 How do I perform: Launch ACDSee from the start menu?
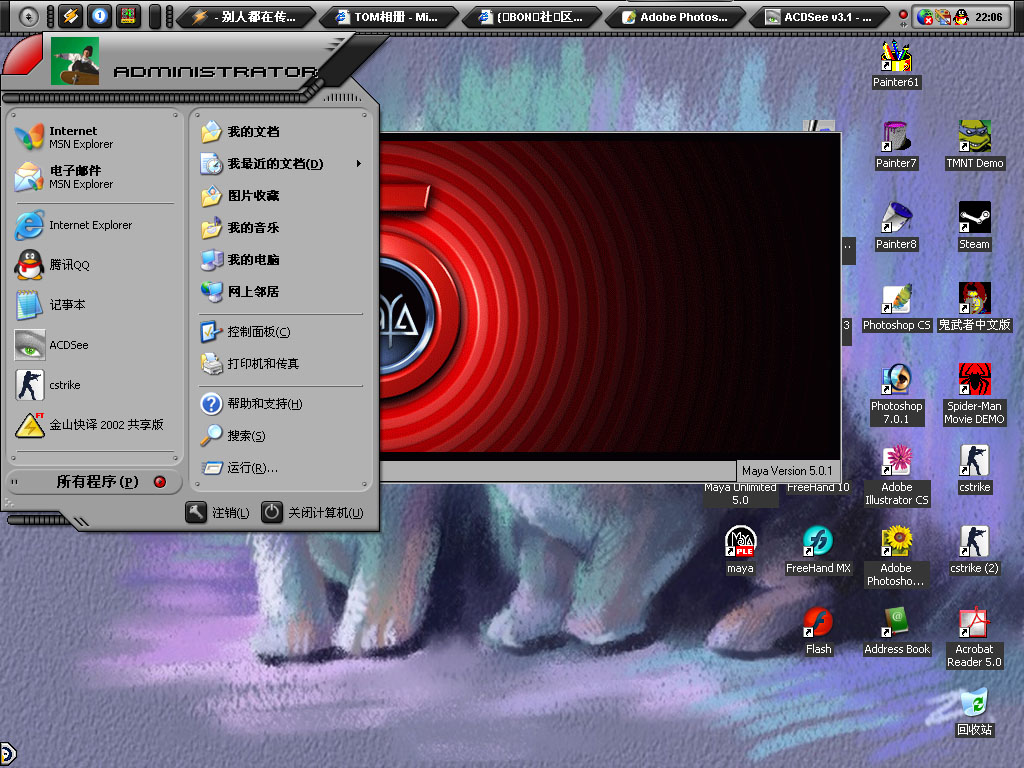94,345
